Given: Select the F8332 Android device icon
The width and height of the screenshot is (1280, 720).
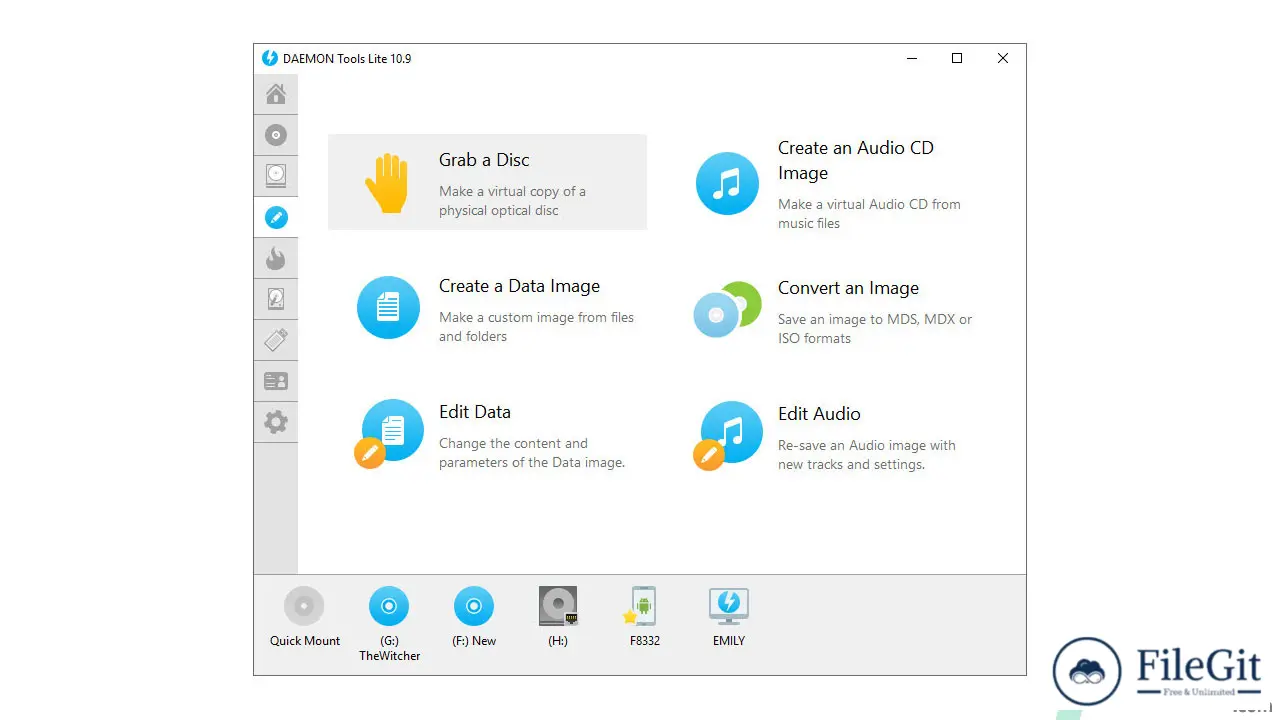Looking at the screenshot, I should tap(642, 606).
